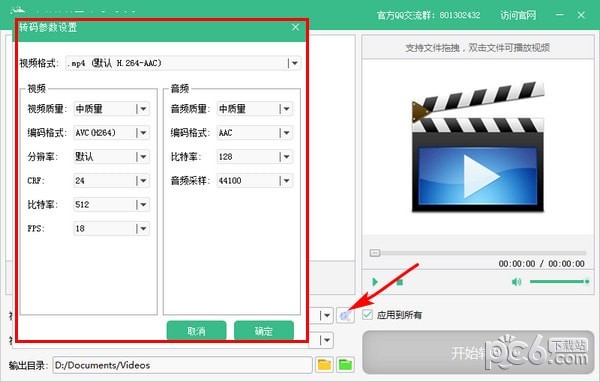Click the 取消 cancel button
600x382 pixels.
[196, 330]
